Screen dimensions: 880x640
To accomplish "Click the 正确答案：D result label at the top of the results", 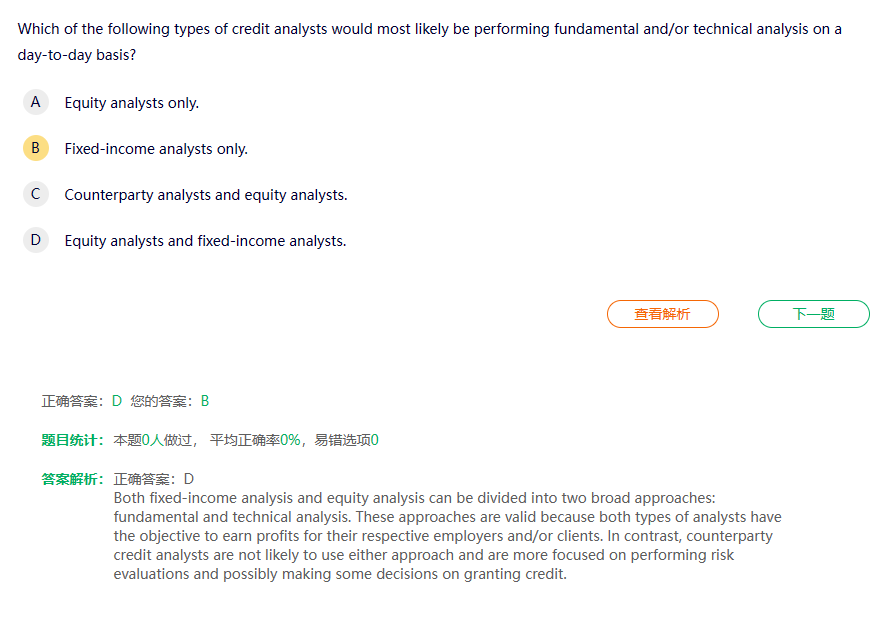I will pos(81,401).
